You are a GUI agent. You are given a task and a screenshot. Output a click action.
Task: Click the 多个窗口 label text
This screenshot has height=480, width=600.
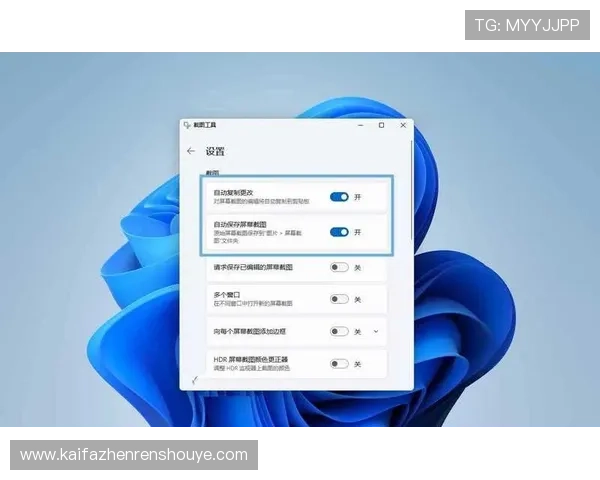click(x=227, y=295)
